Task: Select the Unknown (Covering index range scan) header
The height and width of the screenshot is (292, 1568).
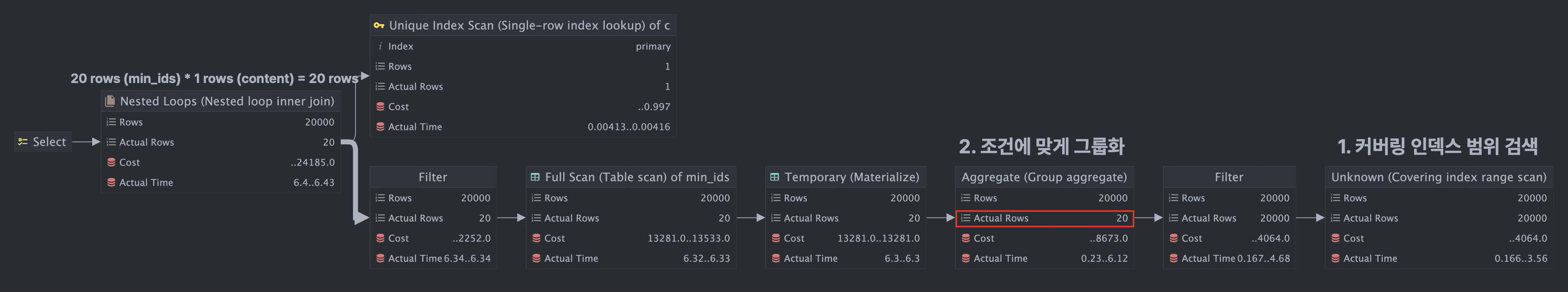Action: pos(1438,177)
